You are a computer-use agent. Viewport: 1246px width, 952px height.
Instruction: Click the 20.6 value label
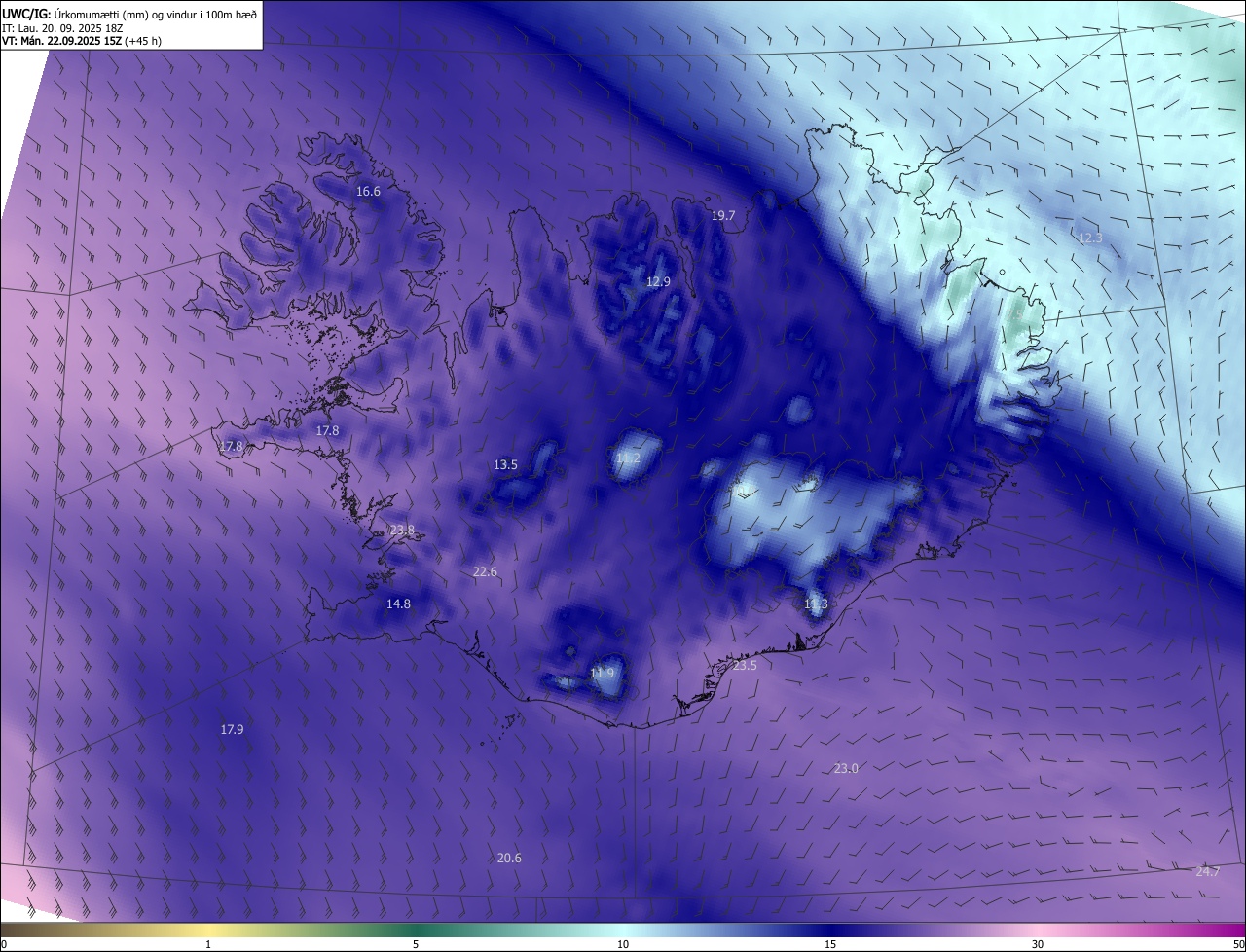click(509, 859)
